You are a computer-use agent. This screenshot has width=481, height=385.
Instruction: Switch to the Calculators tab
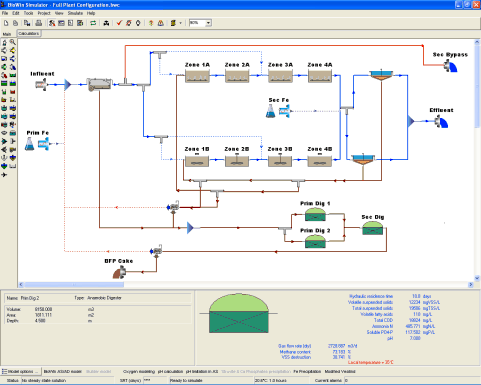29,34
